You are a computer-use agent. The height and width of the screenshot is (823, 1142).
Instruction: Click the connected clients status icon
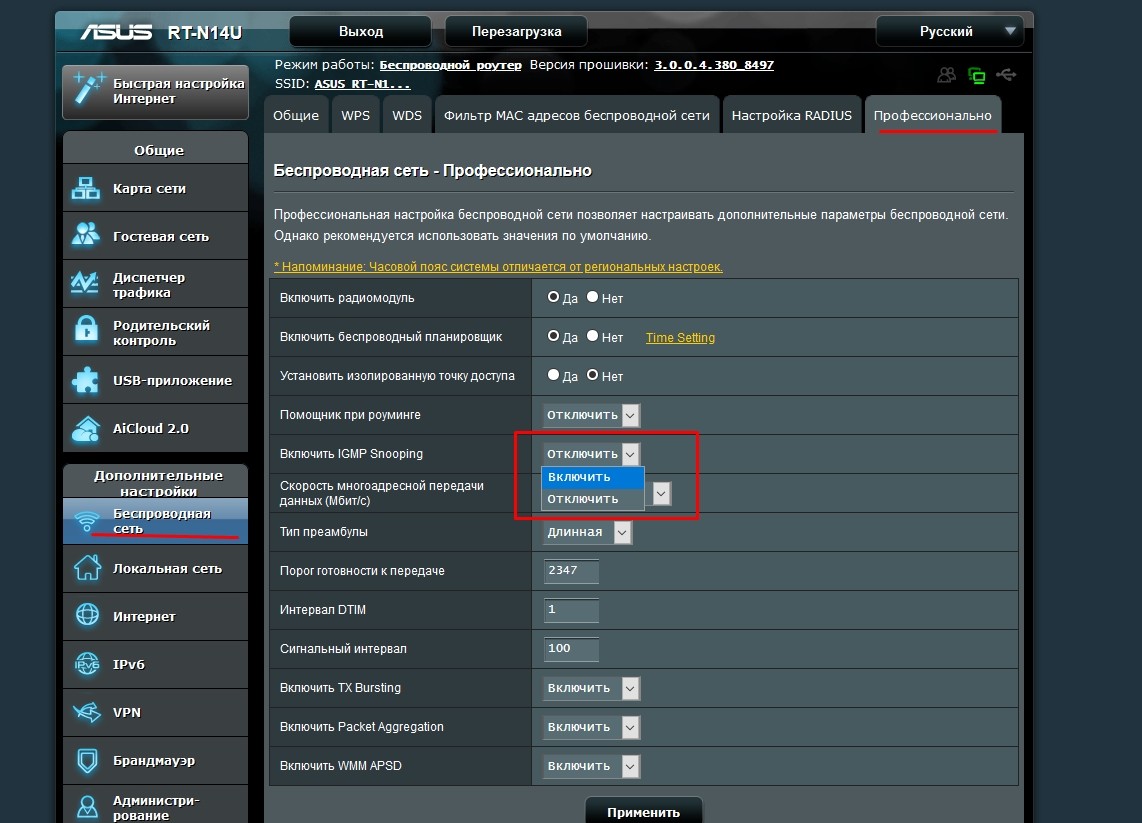click(x=946, y=74)
